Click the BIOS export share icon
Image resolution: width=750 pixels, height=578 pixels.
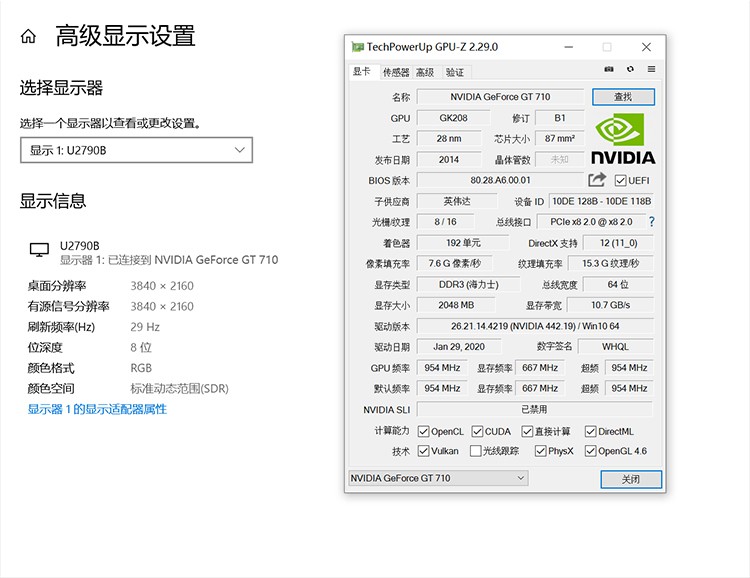[597, 180]
